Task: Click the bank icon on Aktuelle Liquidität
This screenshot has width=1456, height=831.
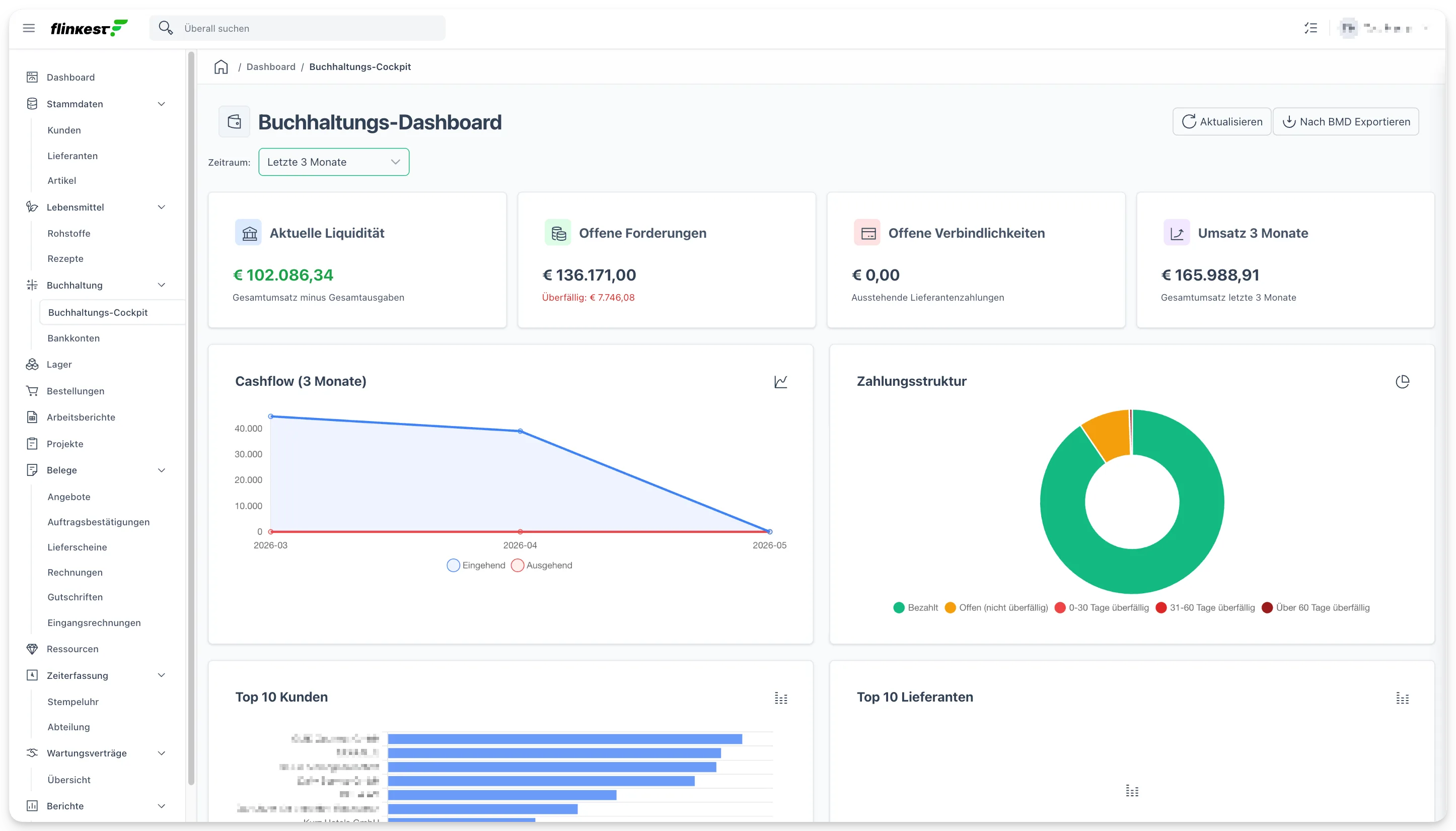Action: (249, 233)
